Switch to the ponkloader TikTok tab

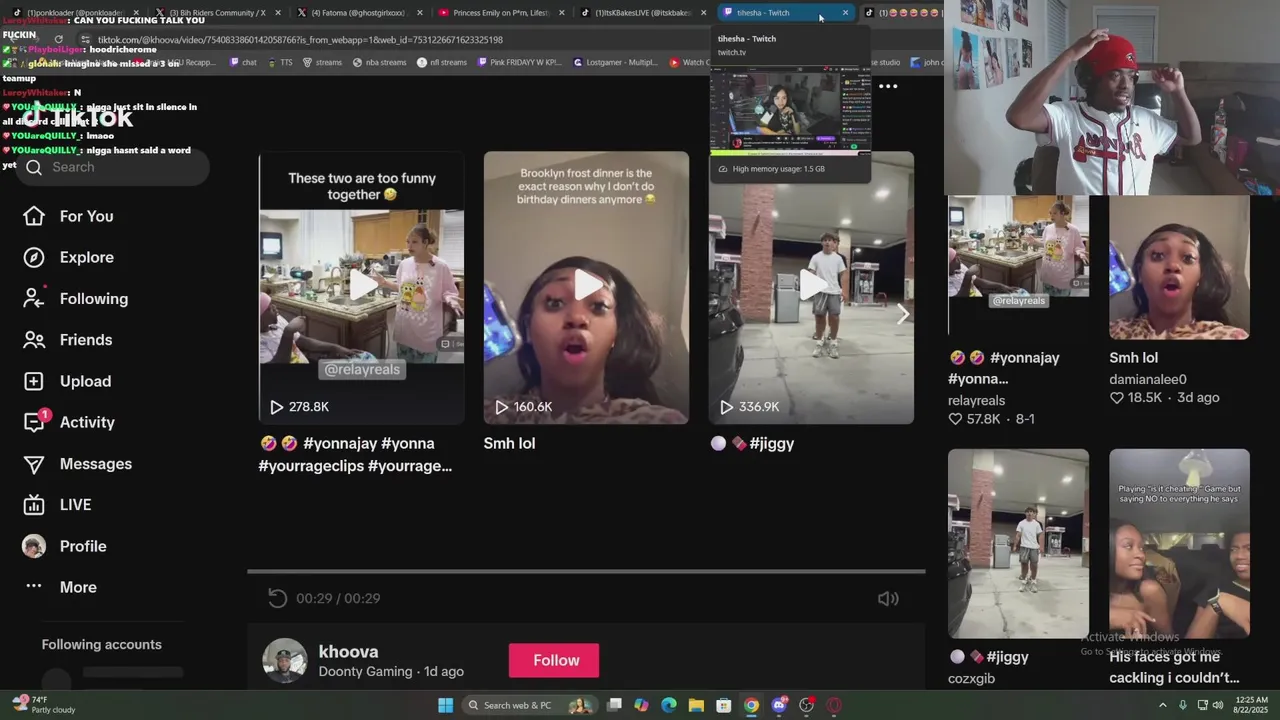click(75, 13)
